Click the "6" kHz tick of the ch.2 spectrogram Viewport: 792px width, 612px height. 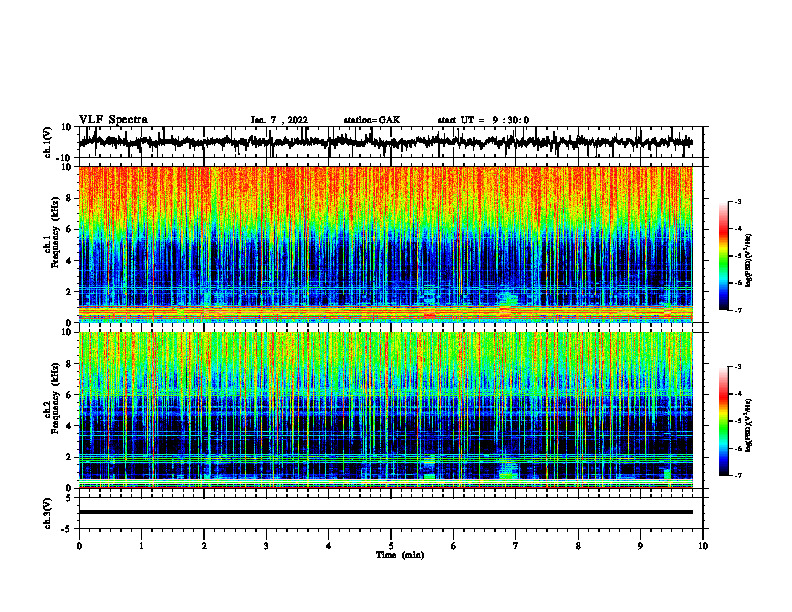[70, 395]
